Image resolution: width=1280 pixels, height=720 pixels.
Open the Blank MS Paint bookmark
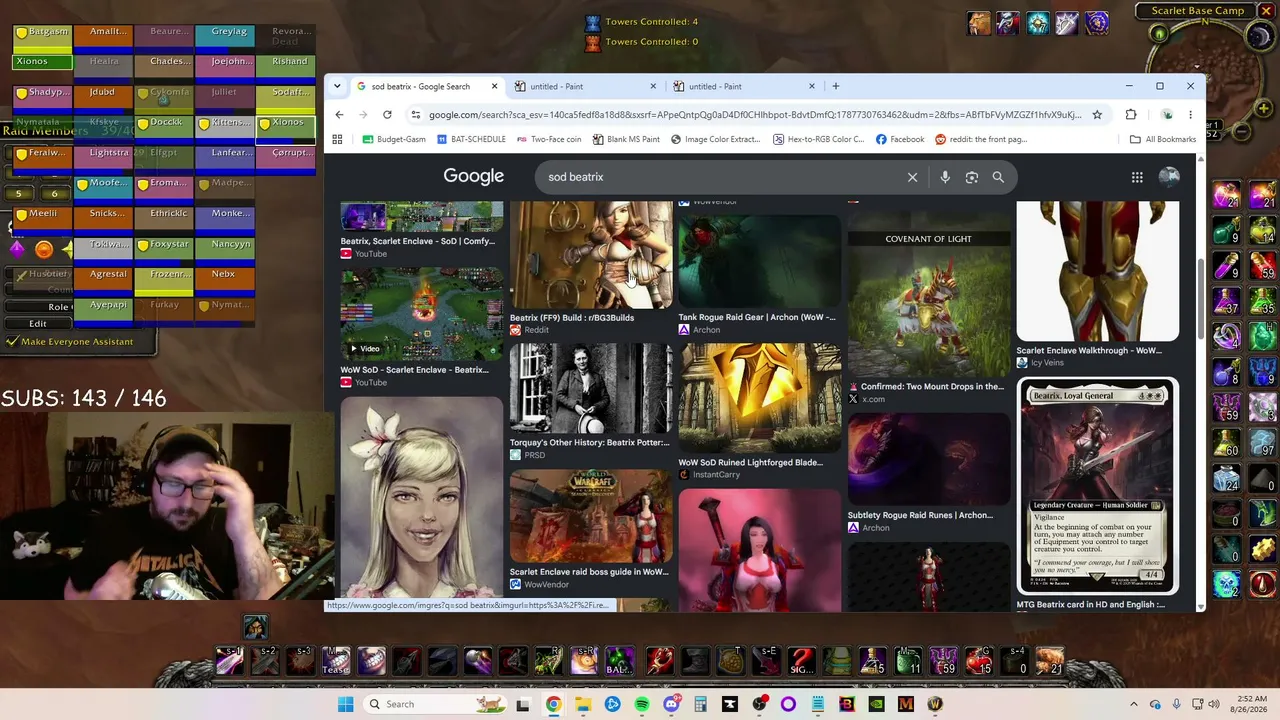click(626, 139)
